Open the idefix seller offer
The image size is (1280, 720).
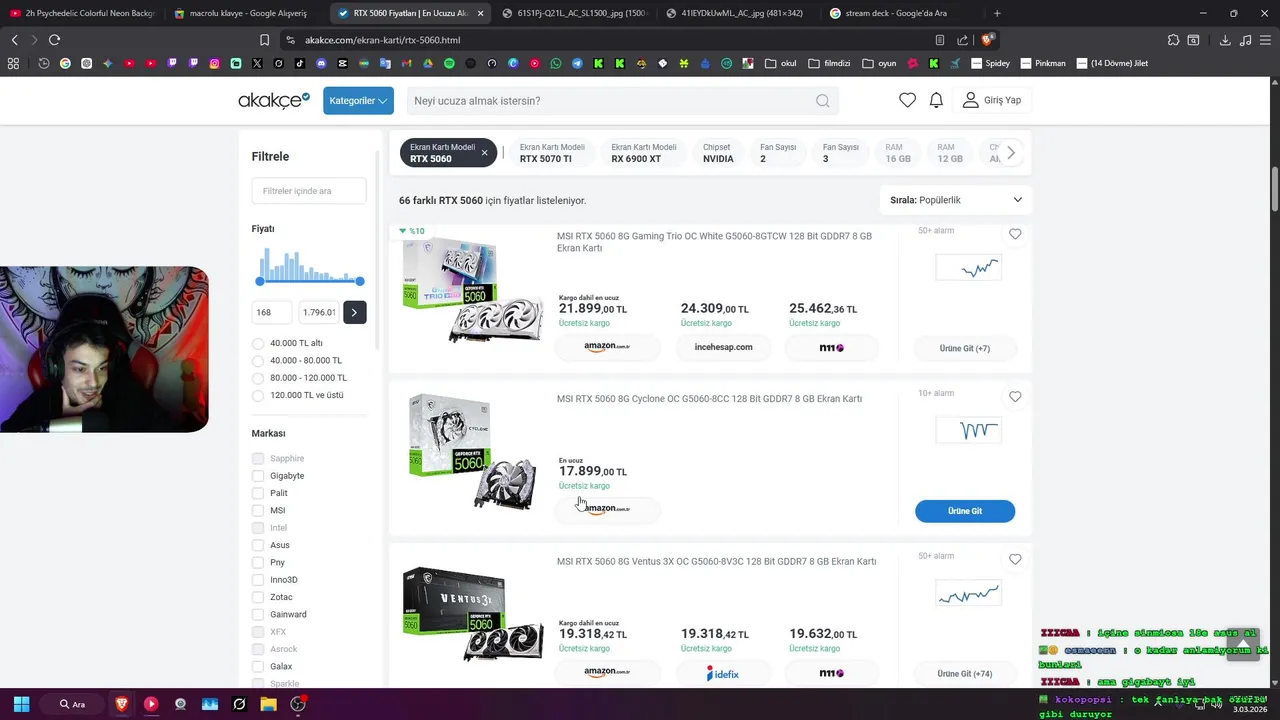click(x=723, y=674)
